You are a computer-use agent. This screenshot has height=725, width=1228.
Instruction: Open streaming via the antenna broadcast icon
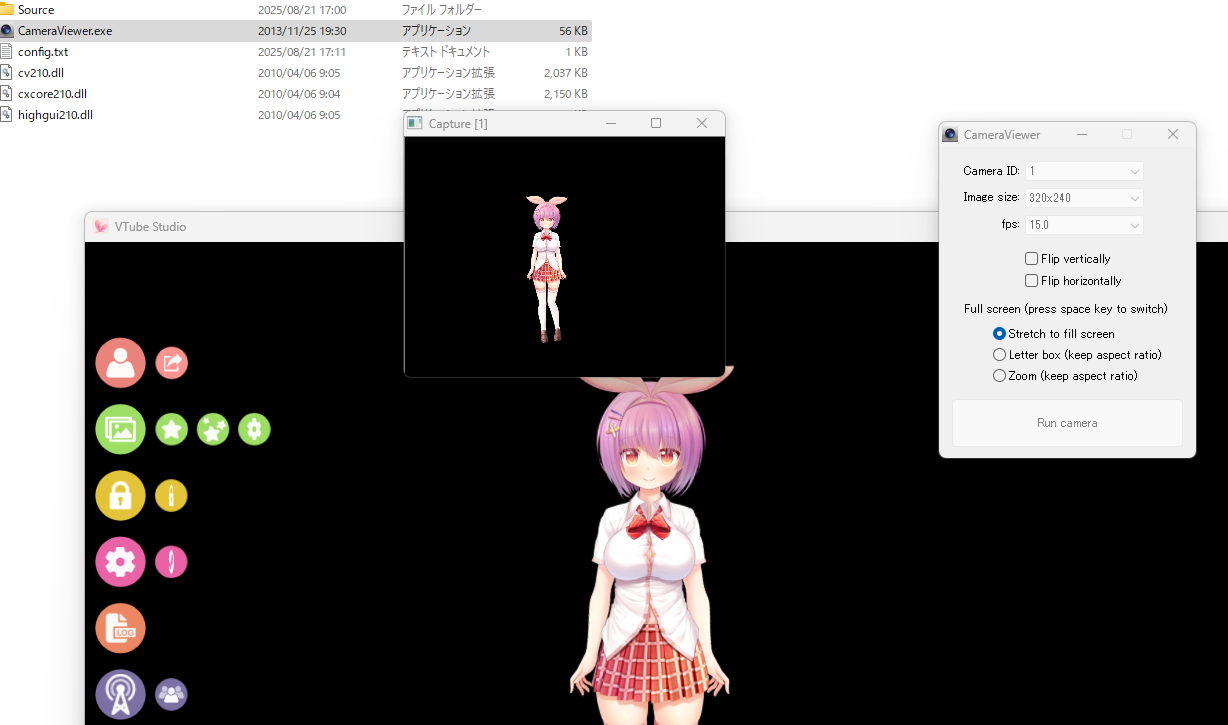pyautogui.click(x=120, y=694)
